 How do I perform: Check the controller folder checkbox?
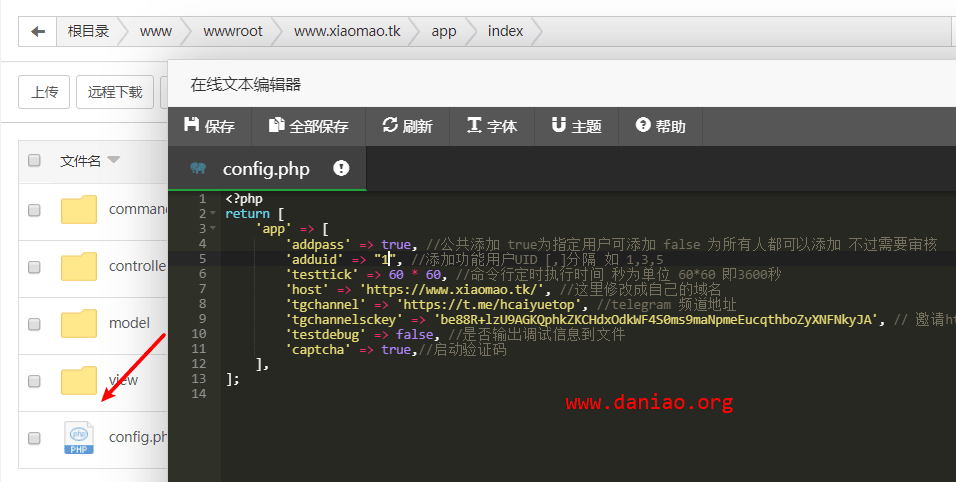click(x=34, y=266)
